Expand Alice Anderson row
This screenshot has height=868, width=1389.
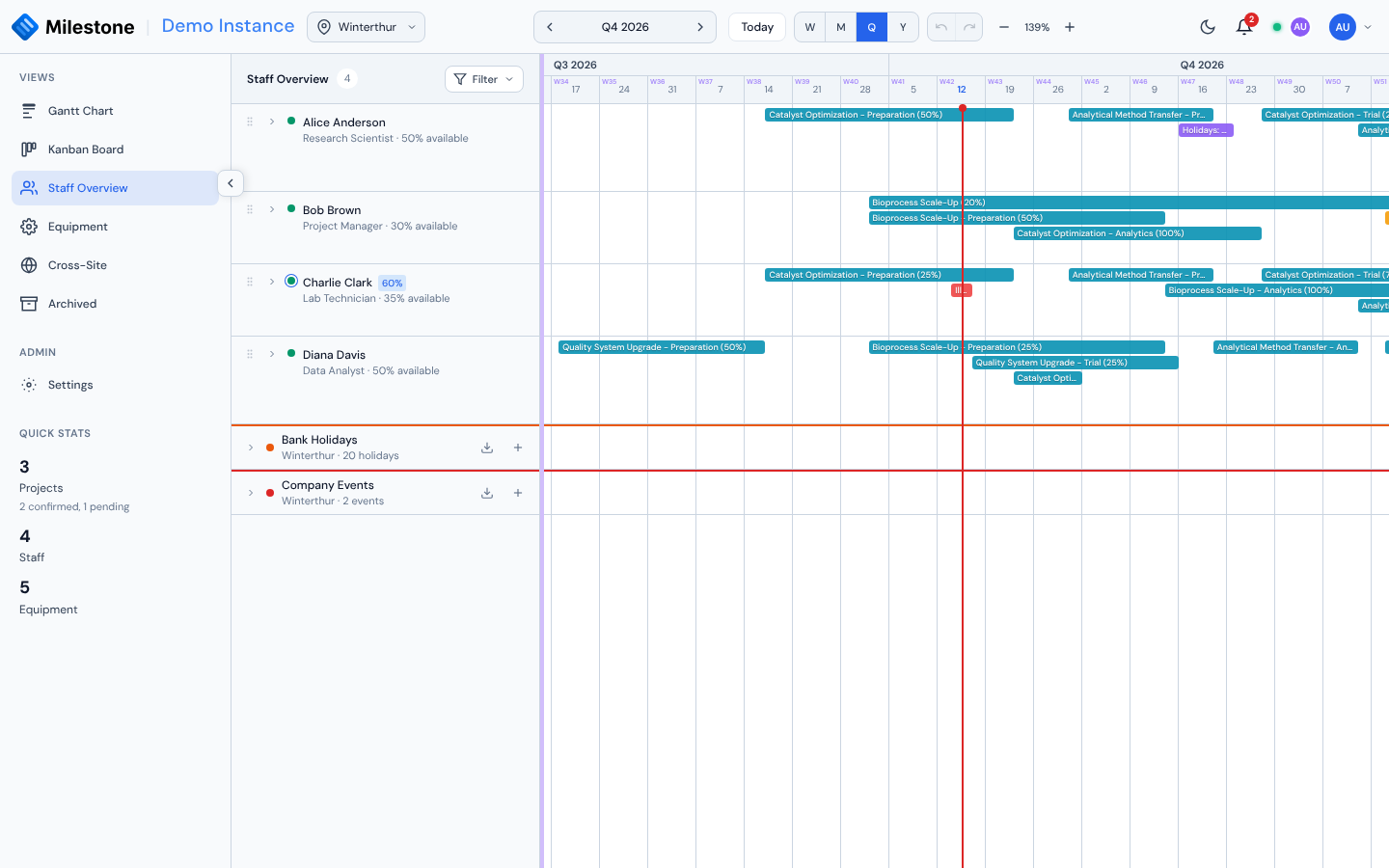[272, 122]
